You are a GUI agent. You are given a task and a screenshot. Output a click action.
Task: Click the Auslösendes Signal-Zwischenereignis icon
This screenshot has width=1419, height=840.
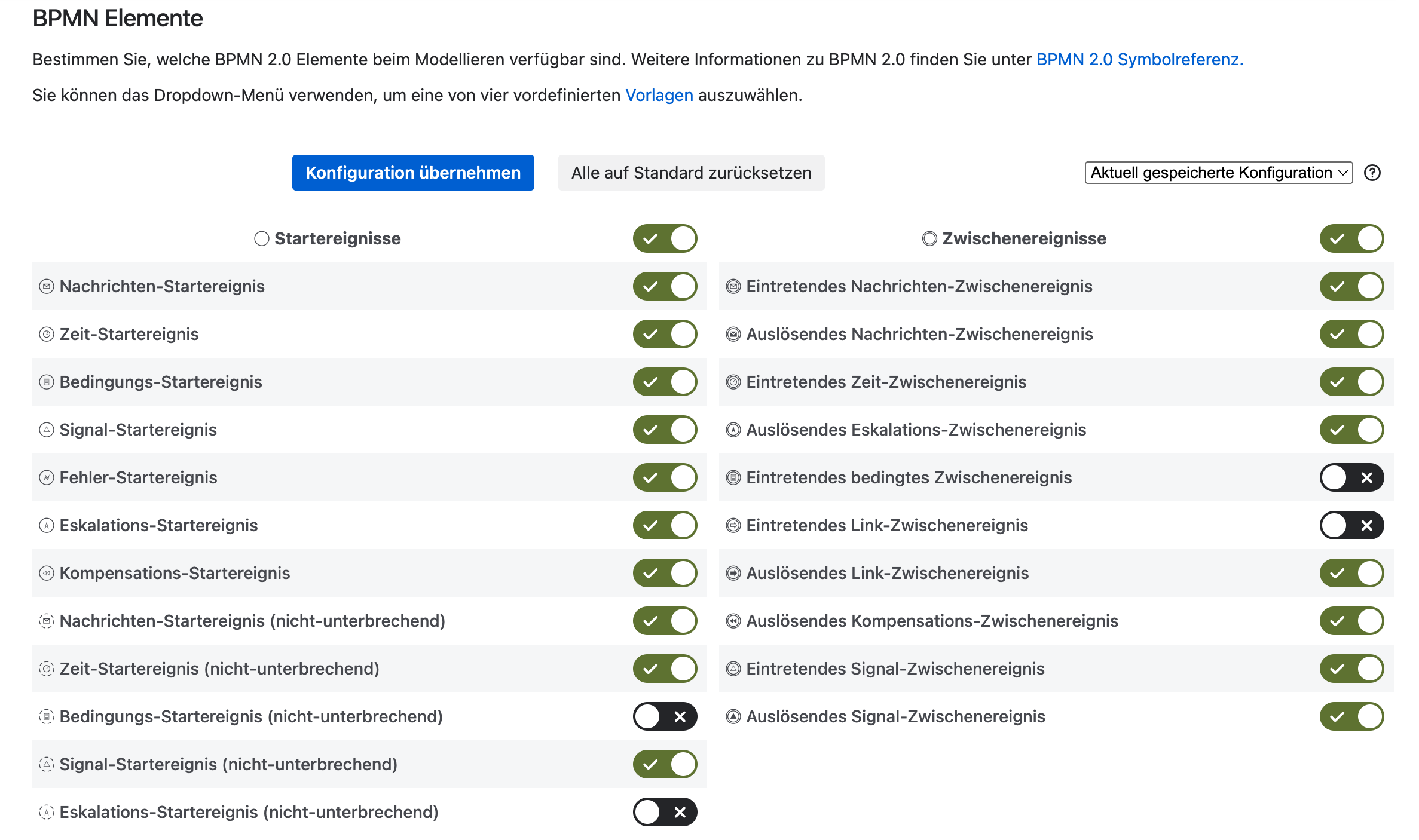[x=733, y=716]
